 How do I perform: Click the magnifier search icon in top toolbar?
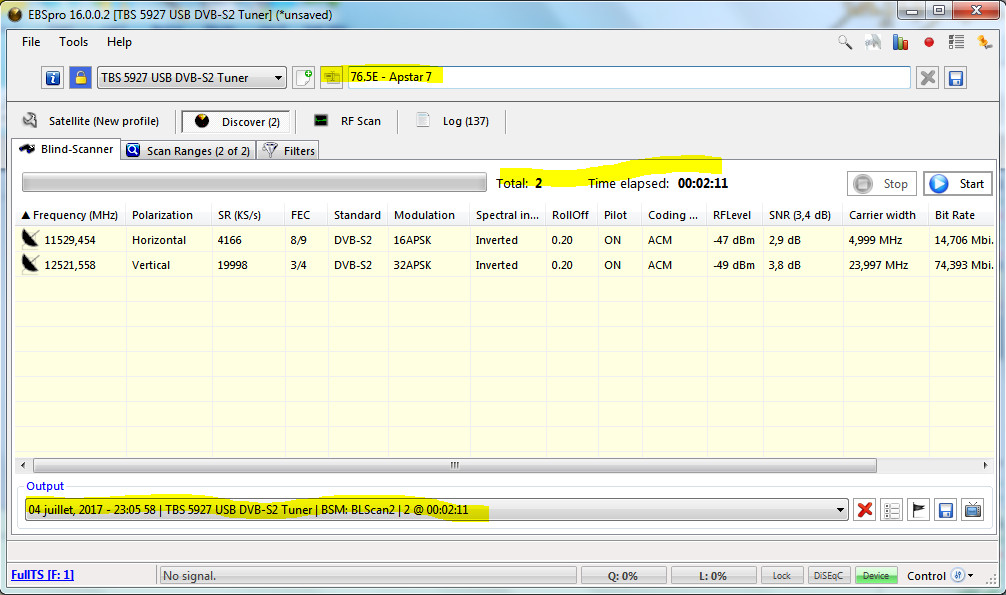pos(845,42)
